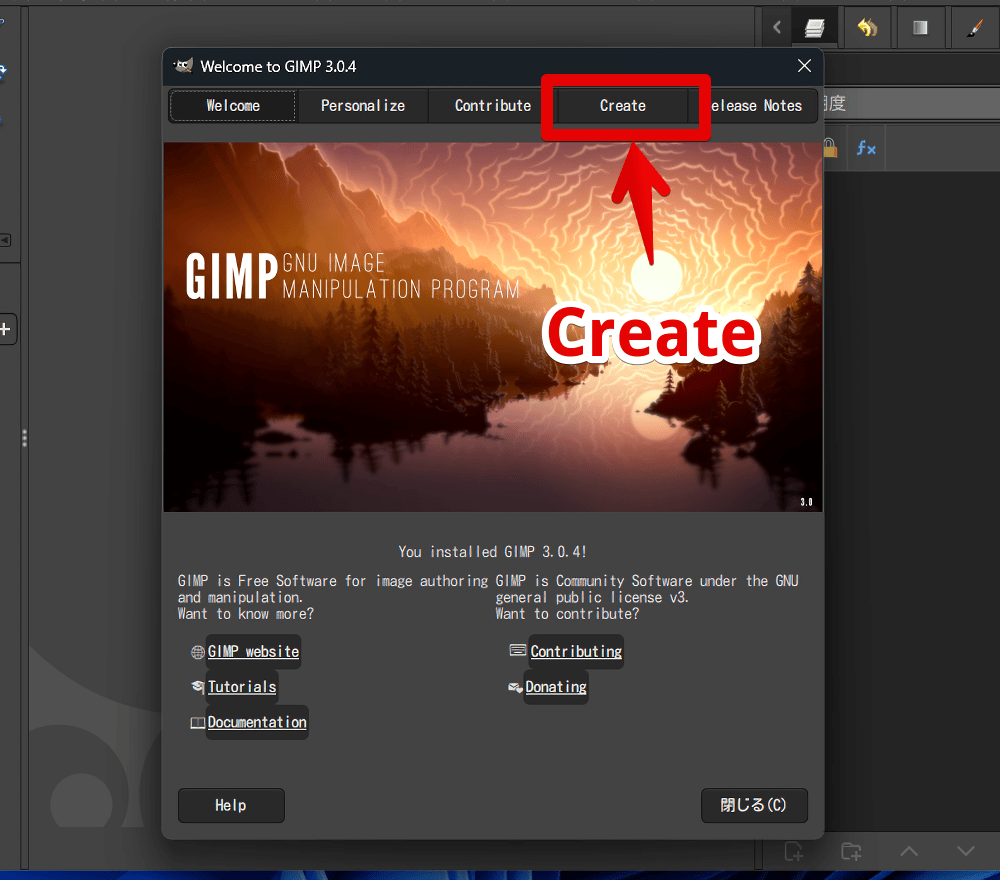Click 'You installed GIMP 3.0.4!' text
Image resolution: width=1000 pixels, height=880 pixels.
coord(492,552)
